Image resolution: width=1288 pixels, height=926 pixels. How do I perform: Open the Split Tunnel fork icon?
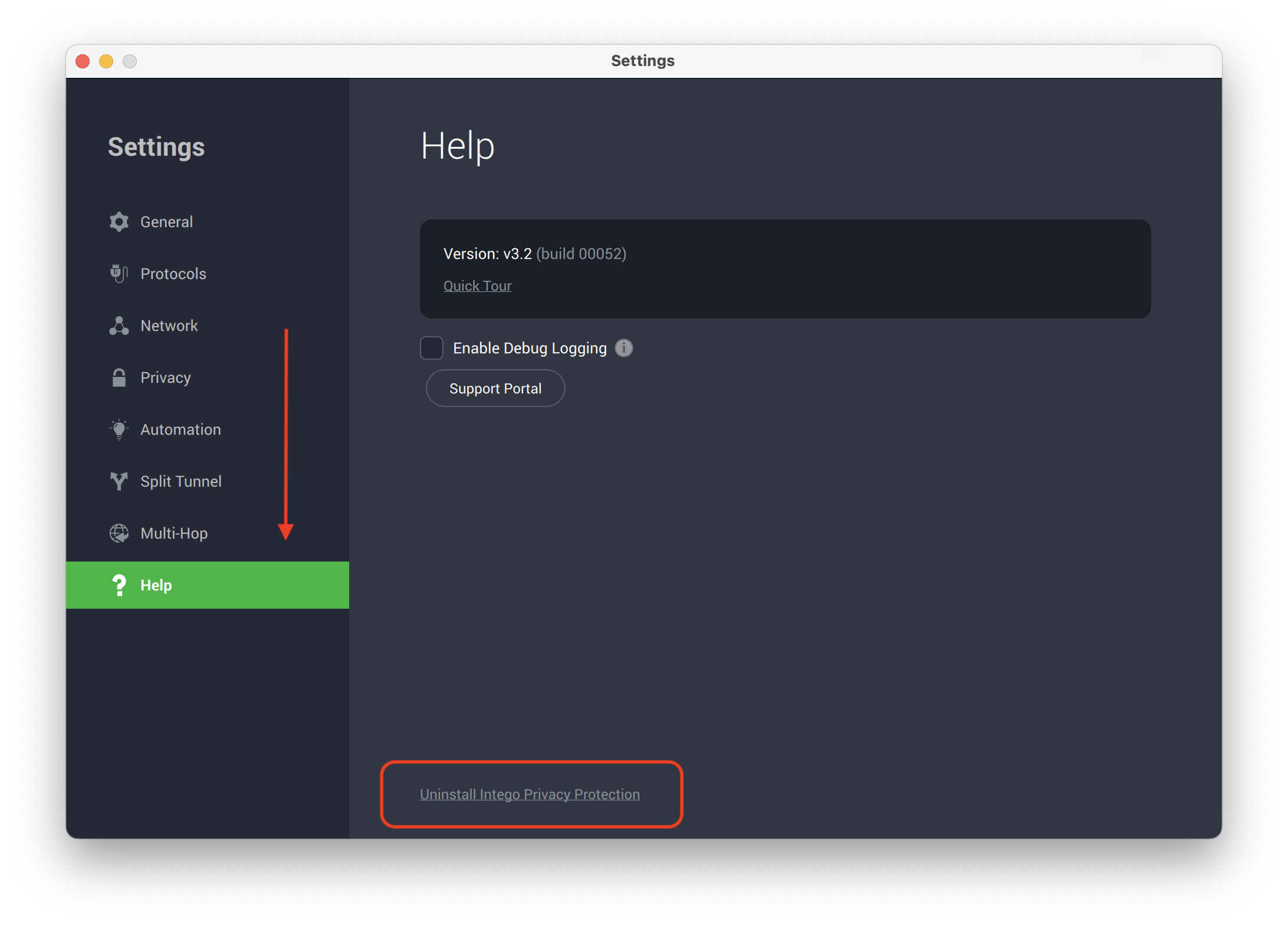119,481
